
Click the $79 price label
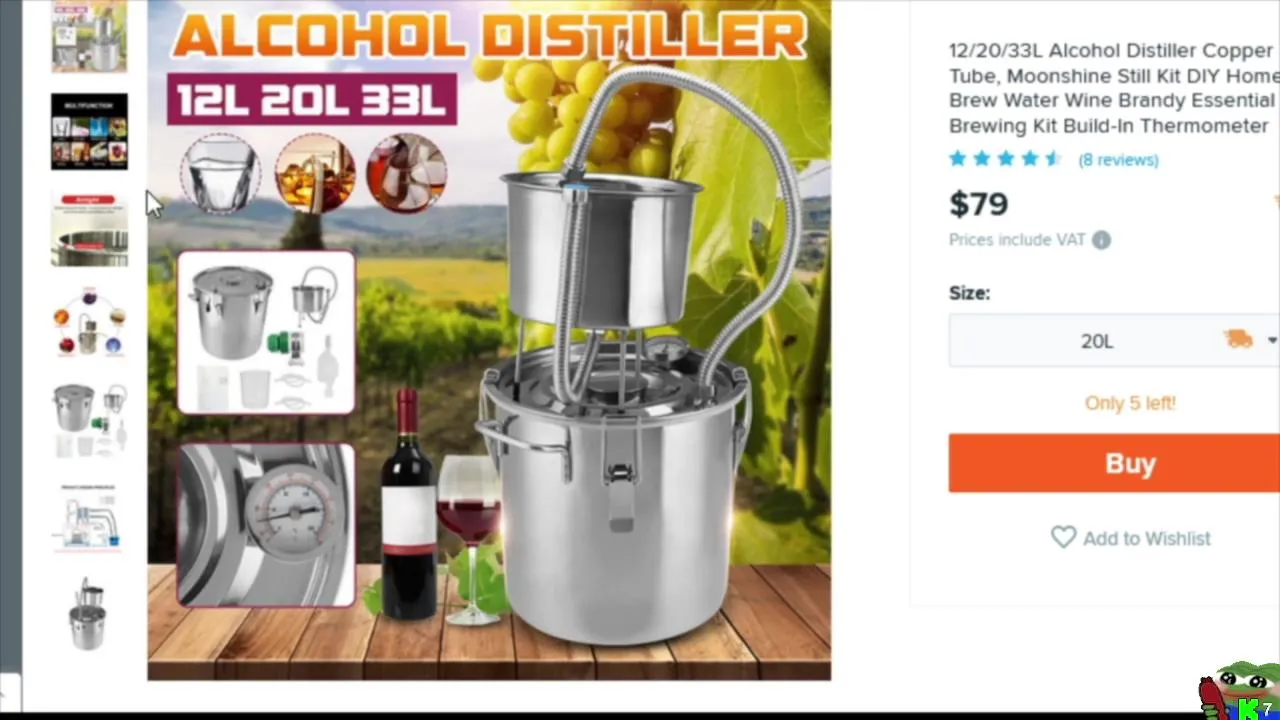point(978,204)
